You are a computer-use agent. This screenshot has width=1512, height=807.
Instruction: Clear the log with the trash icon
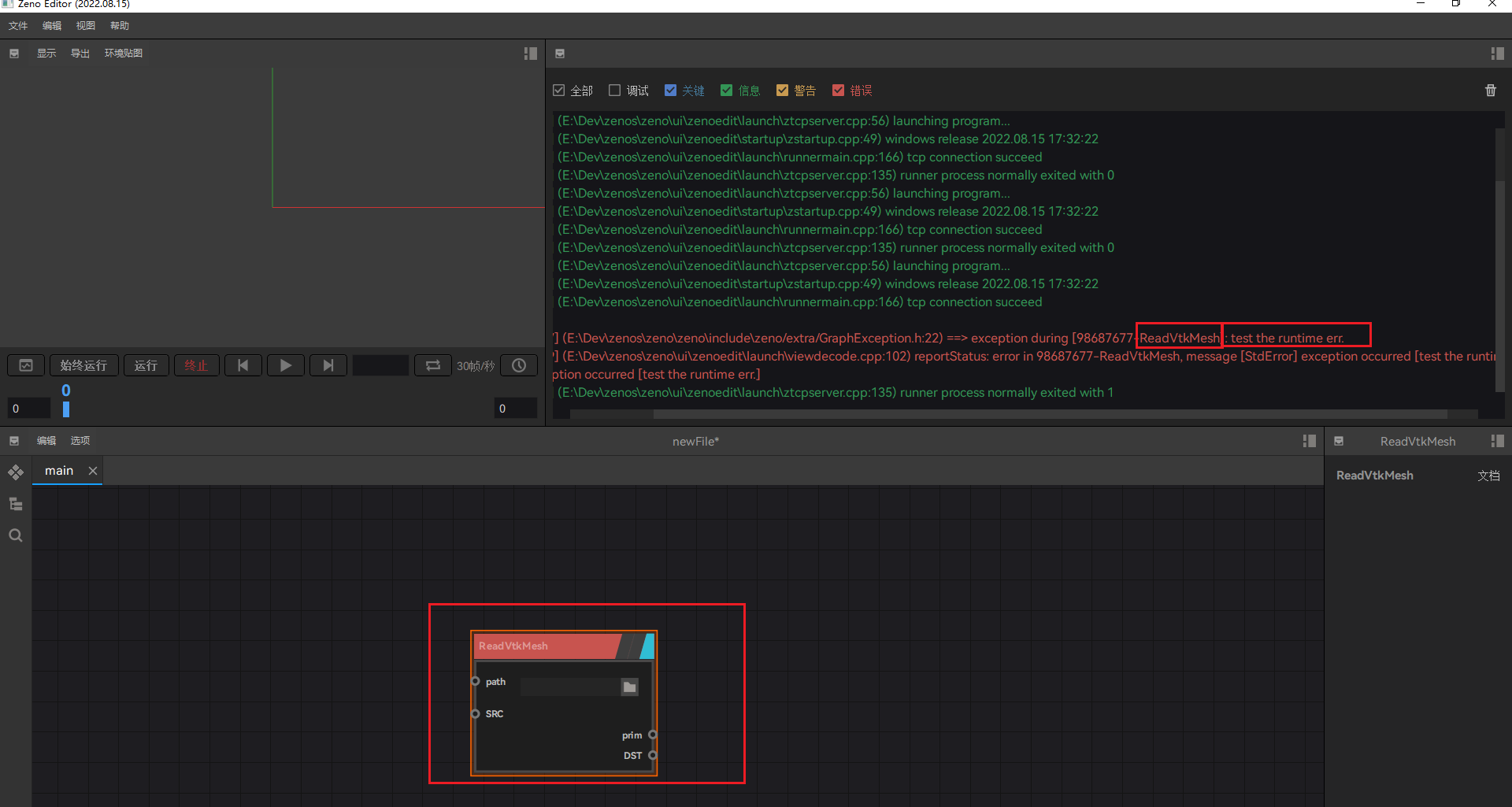pyautogui.click(x=1491, y=91)
